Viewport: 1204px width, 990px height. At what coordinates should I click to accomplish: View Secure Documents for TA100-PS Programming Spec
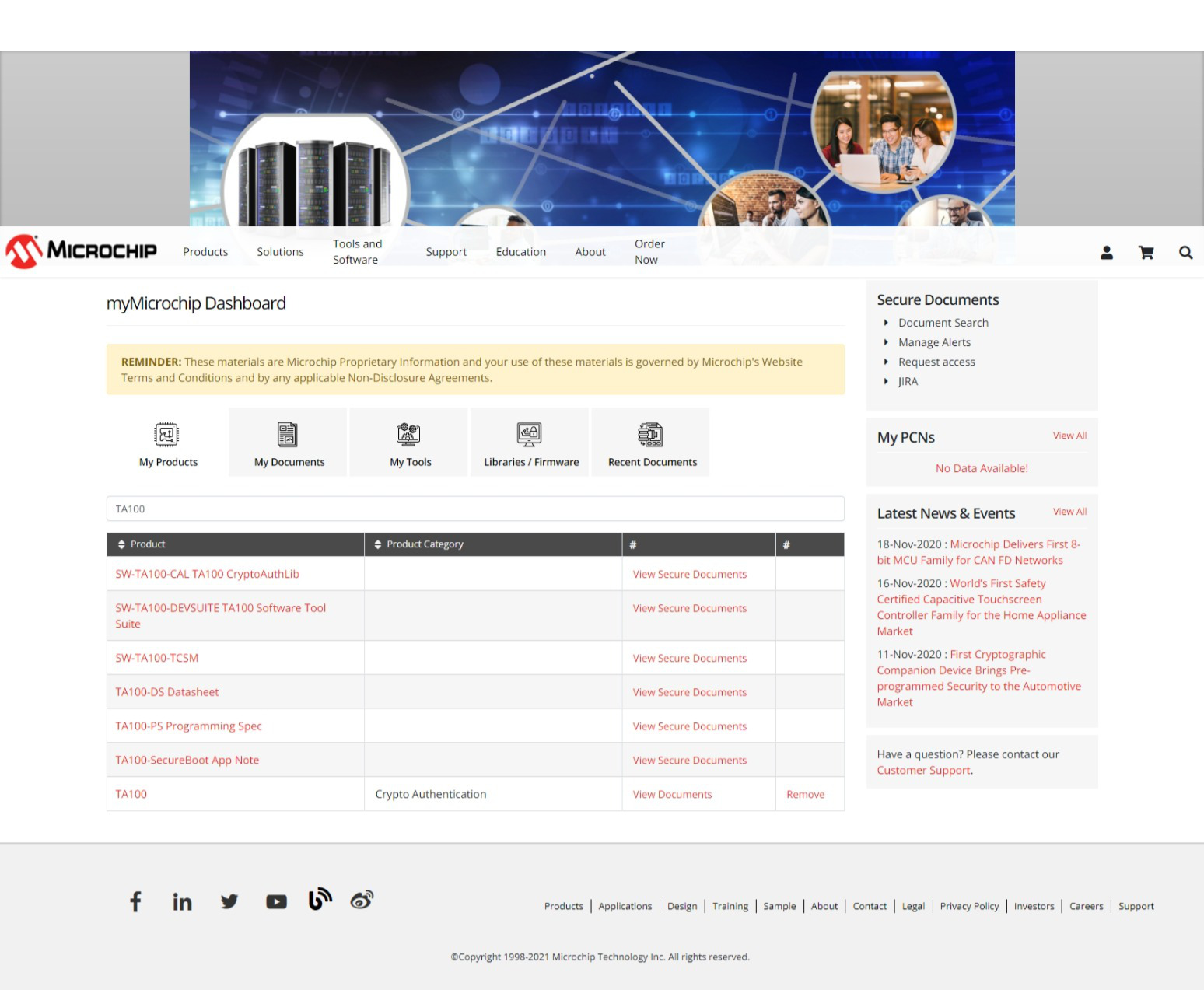coord(689,726)
